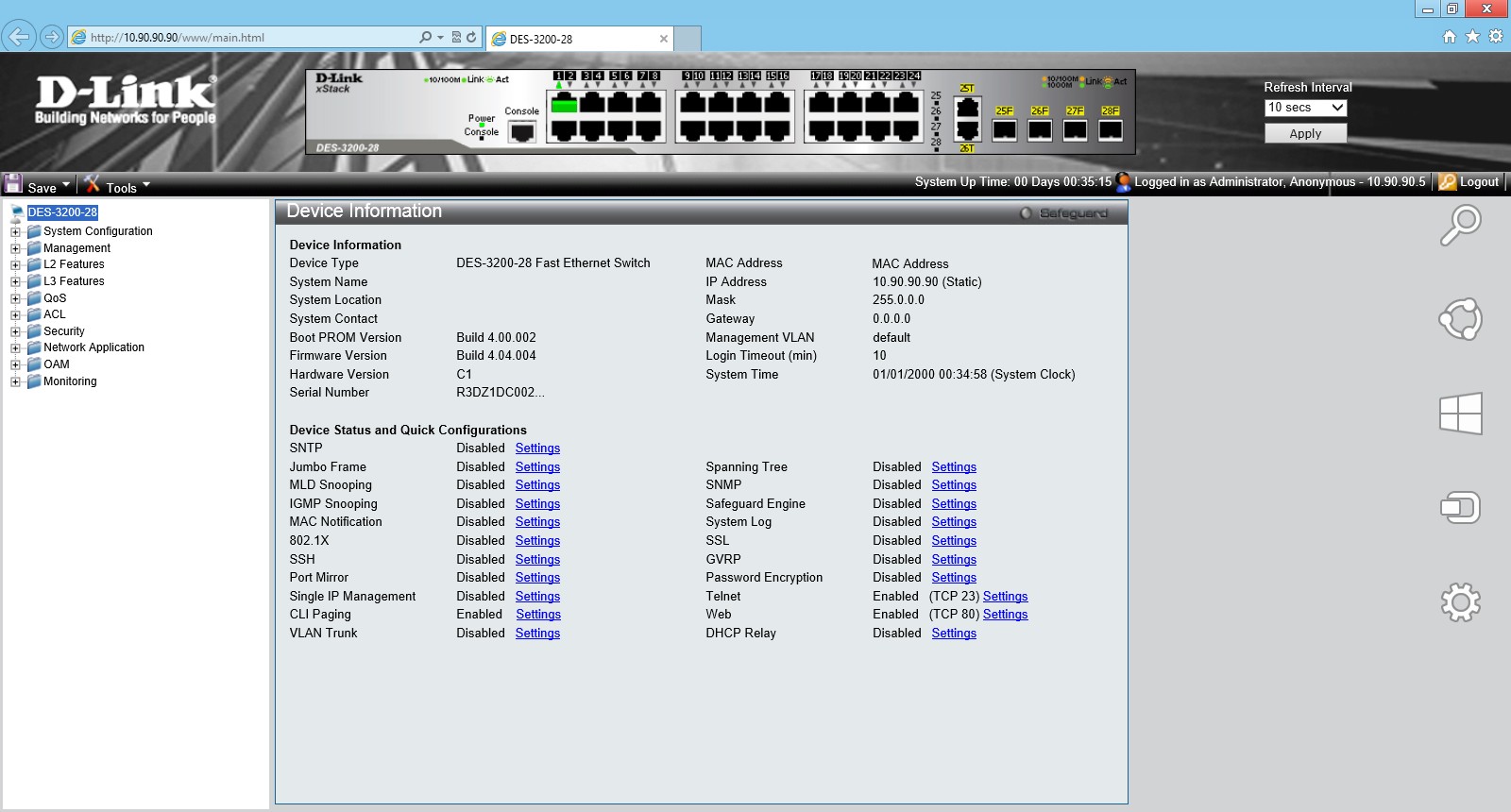Open the Devices charm icon
The height and width of the screenshot is (812, 1511).
(1460, 508)
